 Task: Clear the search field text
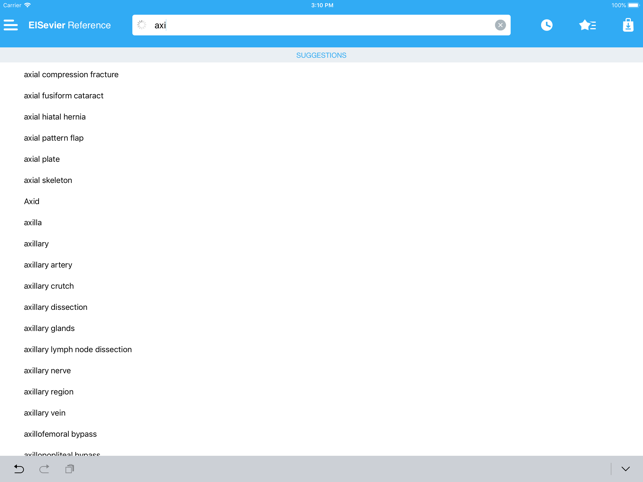click(500, 25)
